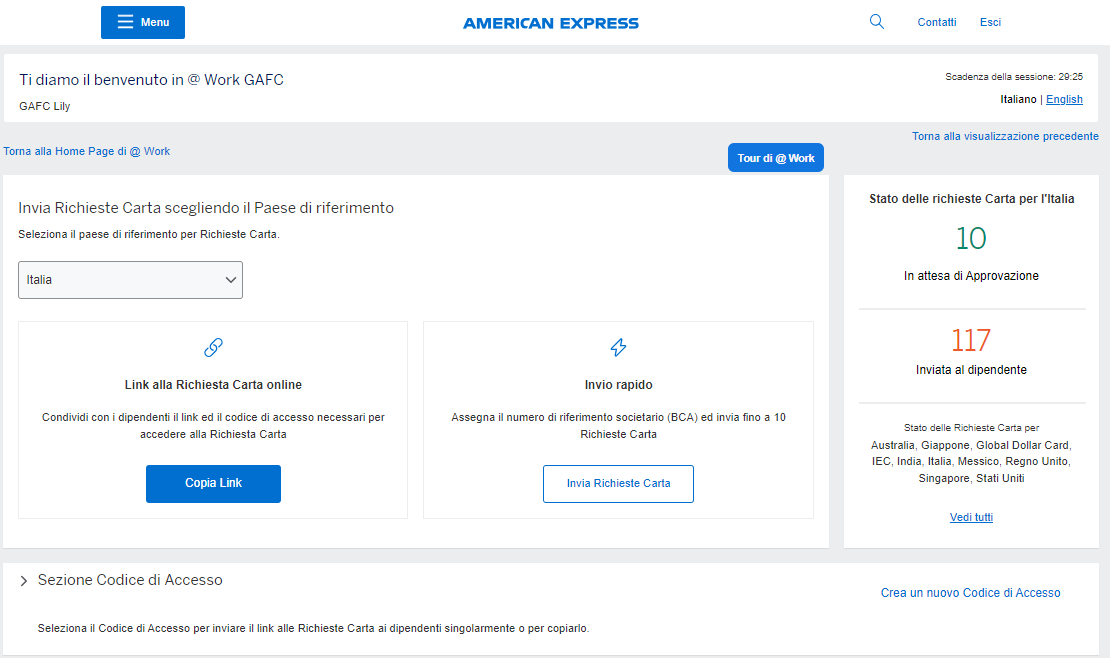1110x658 pixels.
Task: Open the hamburger Menu button
Action: point(143,22)
